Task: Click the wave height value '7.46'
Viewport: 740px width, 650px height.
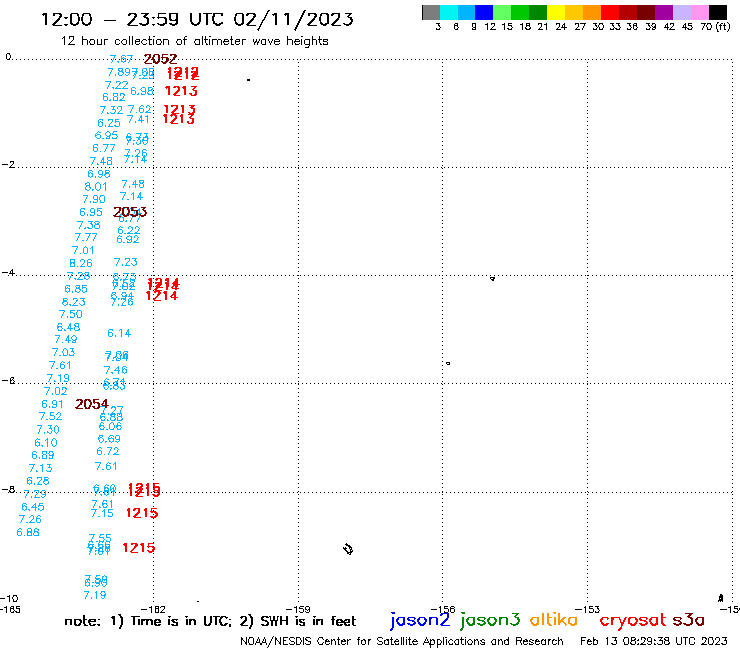Action: [116, 370]
